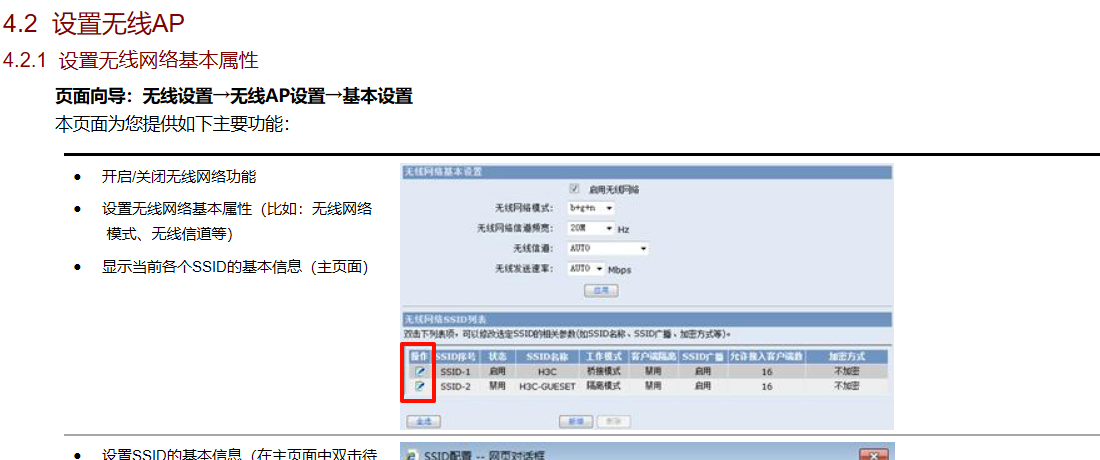The width and height of the screenshot is (1100, 460).
Task: Click the 无线网络SSID列表 panel header
Action: (646, 320)
